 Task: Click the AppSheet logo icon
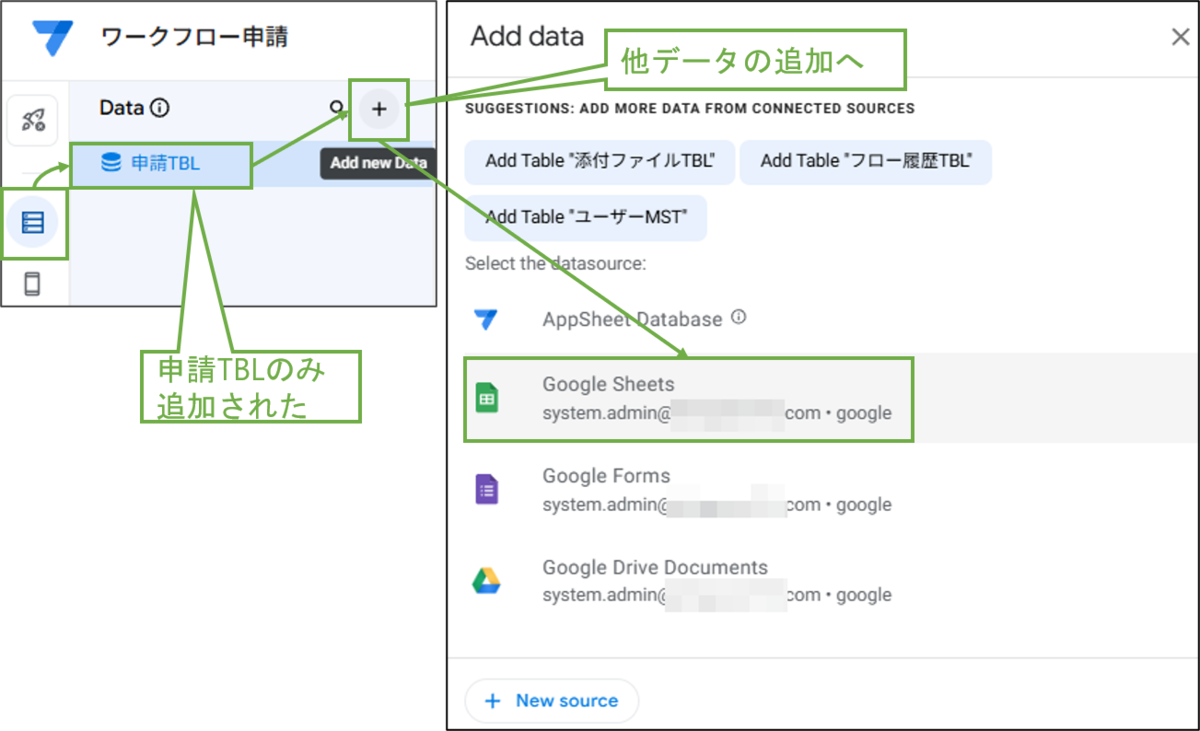52,39
